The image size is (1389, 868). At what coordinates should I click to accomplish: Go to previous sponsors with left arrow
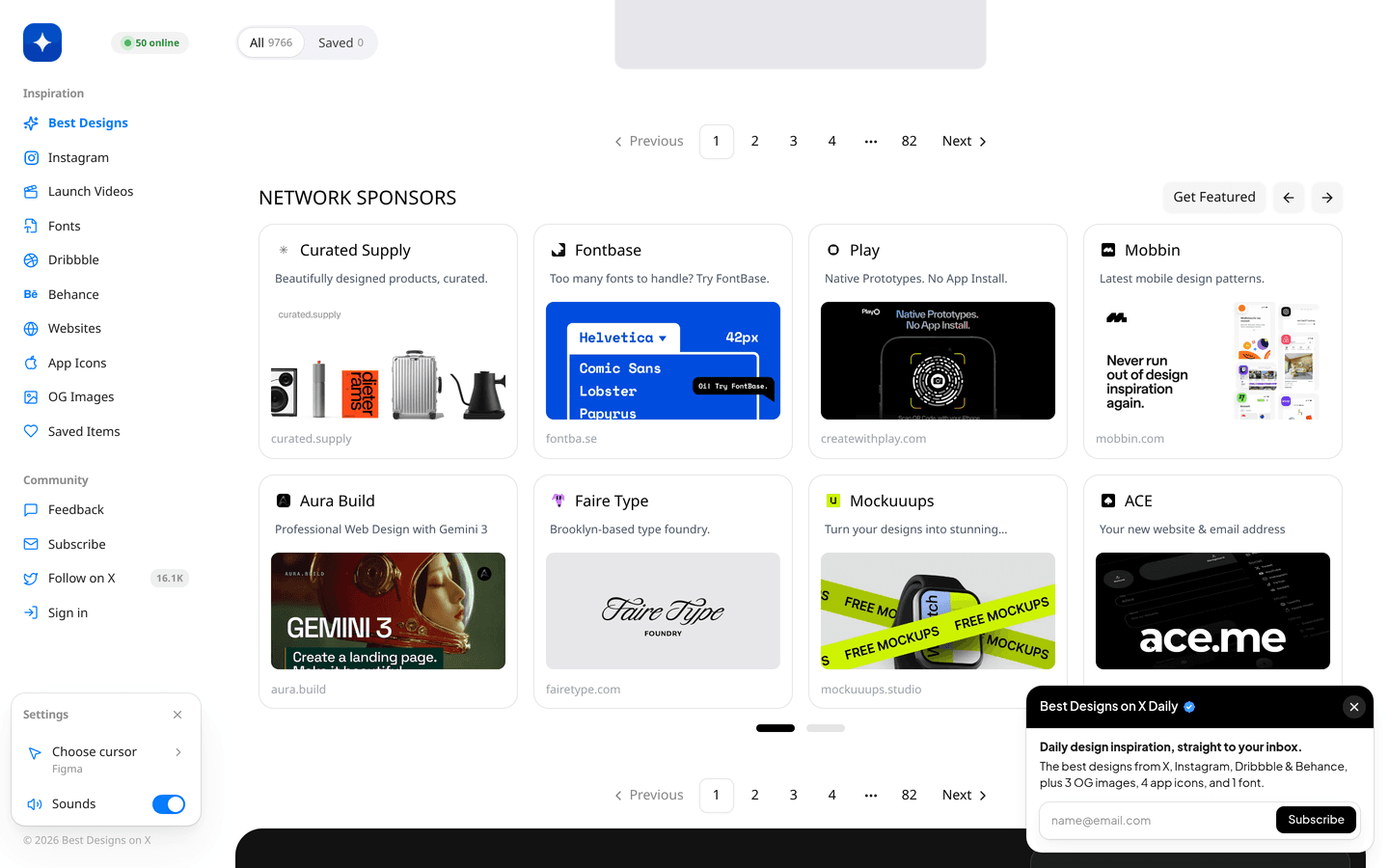pyautogui.click(x=1289, y=198)
